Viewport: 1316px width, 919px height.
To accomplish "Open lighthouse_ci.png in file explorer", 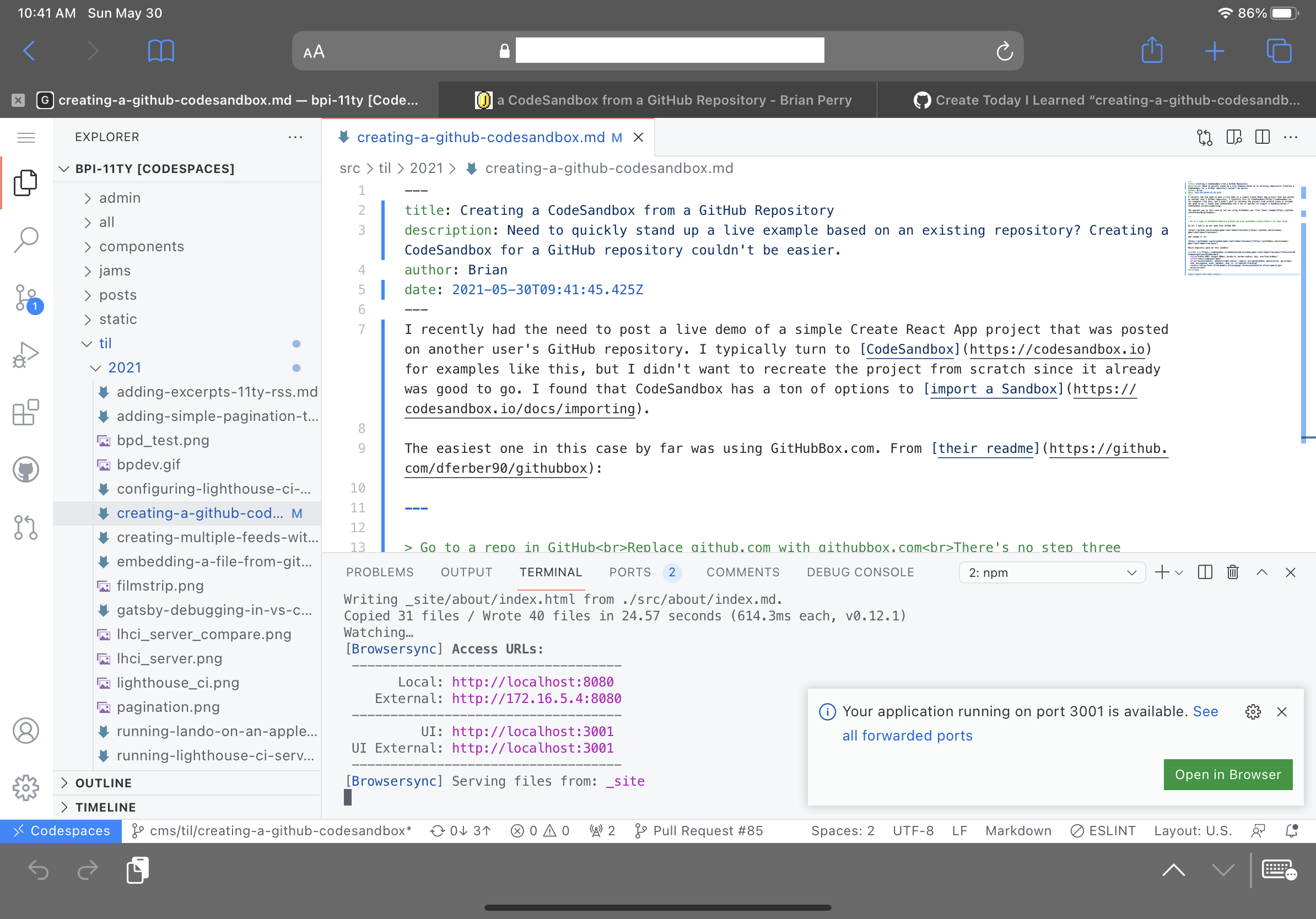I will (177, 683).
